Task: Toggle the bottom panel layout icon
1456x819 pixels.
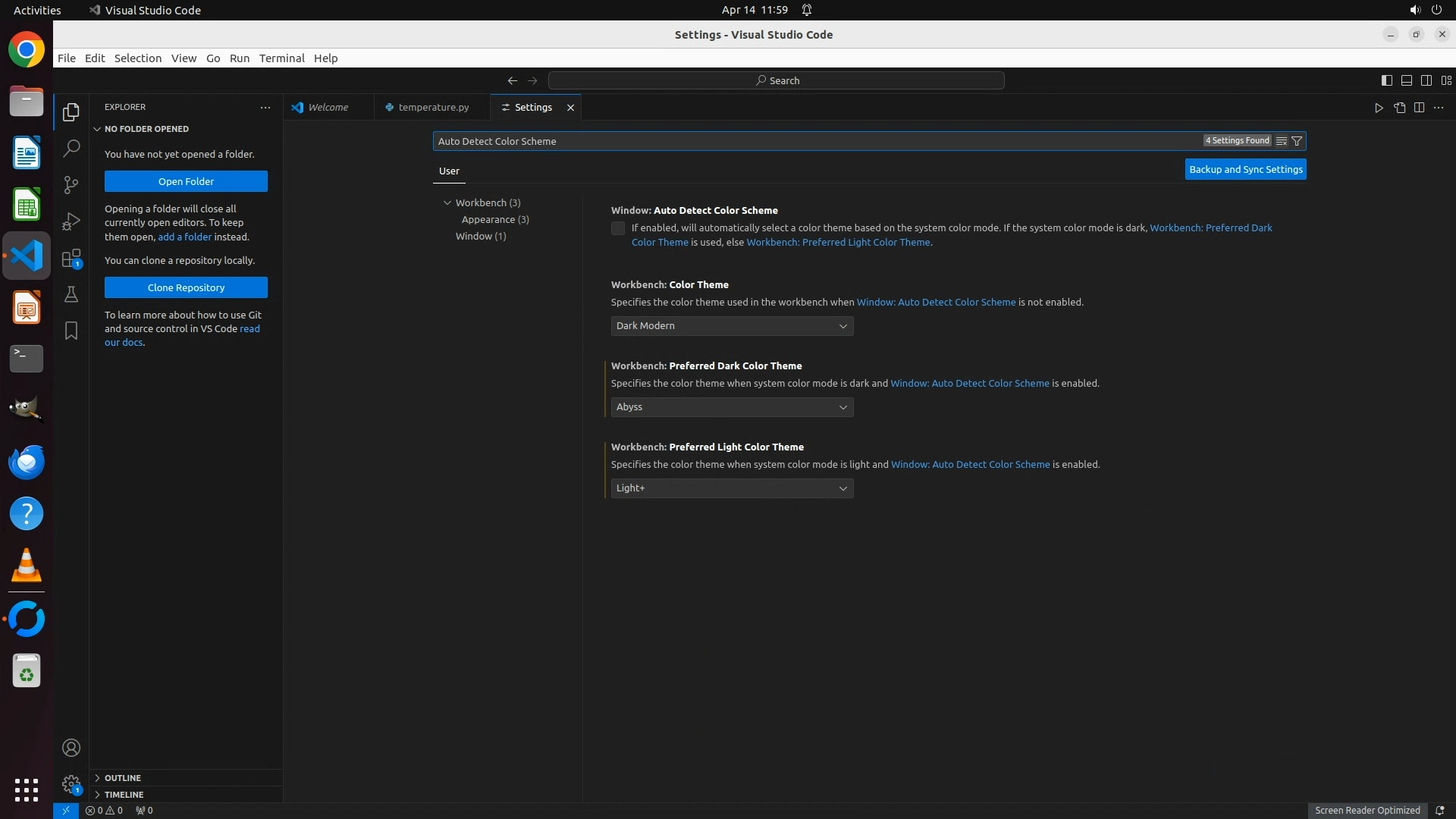Action: [1406, 80]
